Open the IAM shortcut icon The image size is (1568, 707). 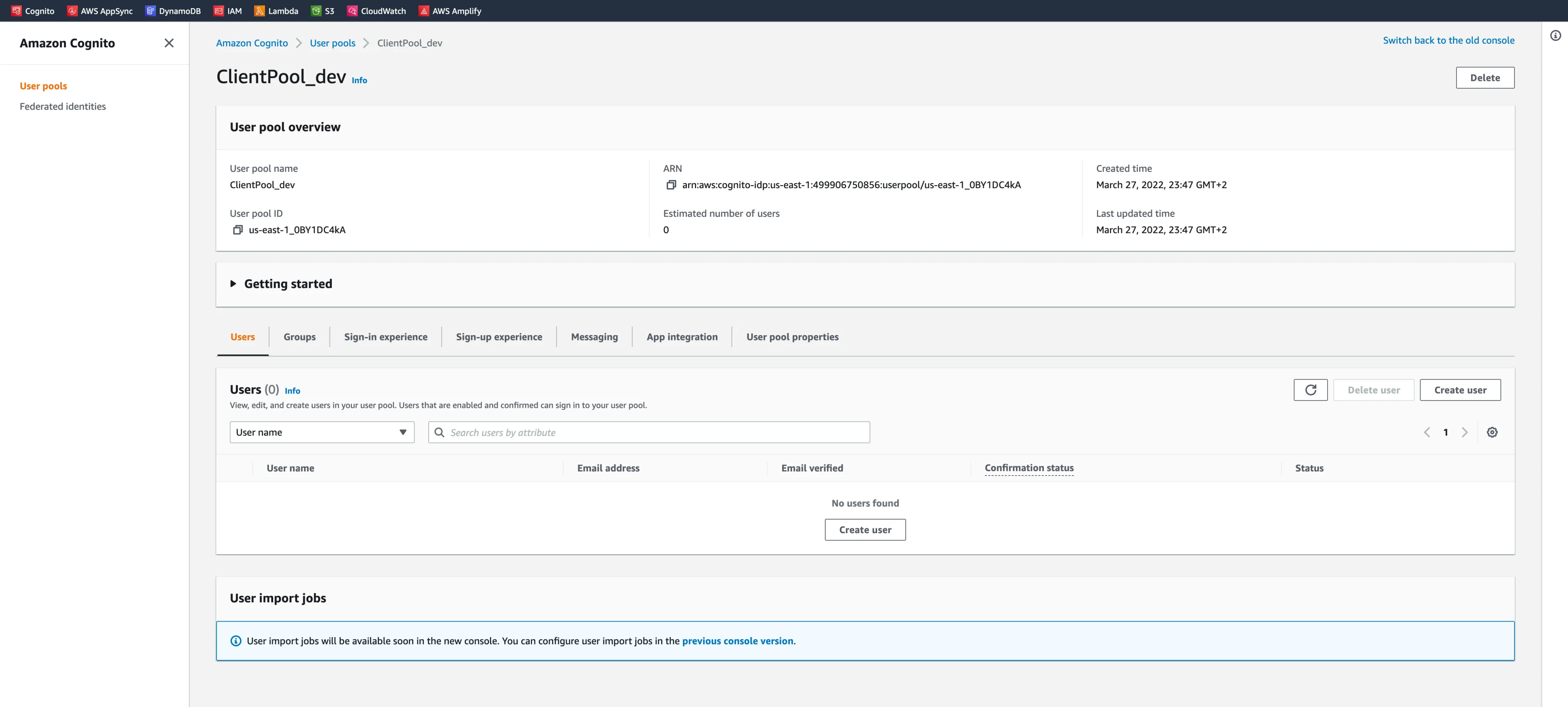(218, 11)
